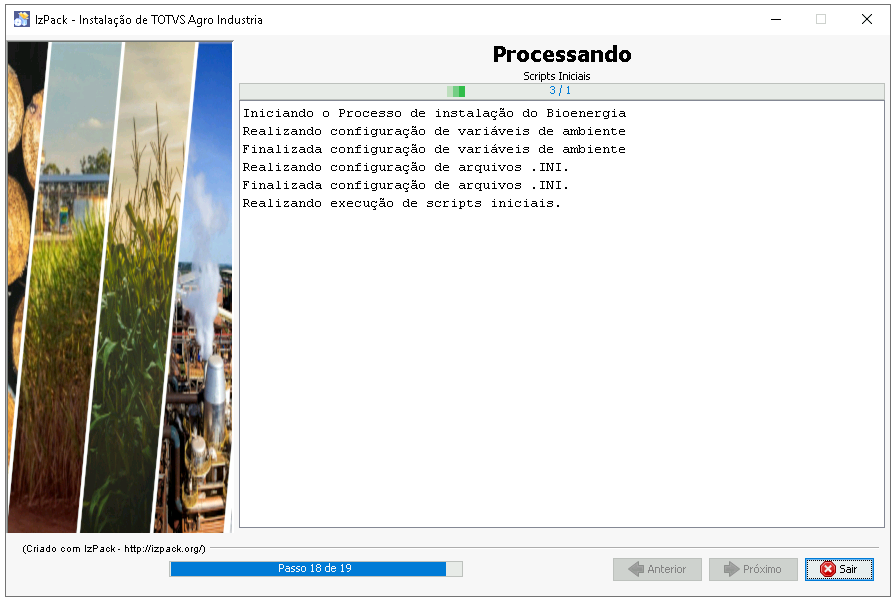Click the right arrow icon on Próximo

(x=731, y=569)
